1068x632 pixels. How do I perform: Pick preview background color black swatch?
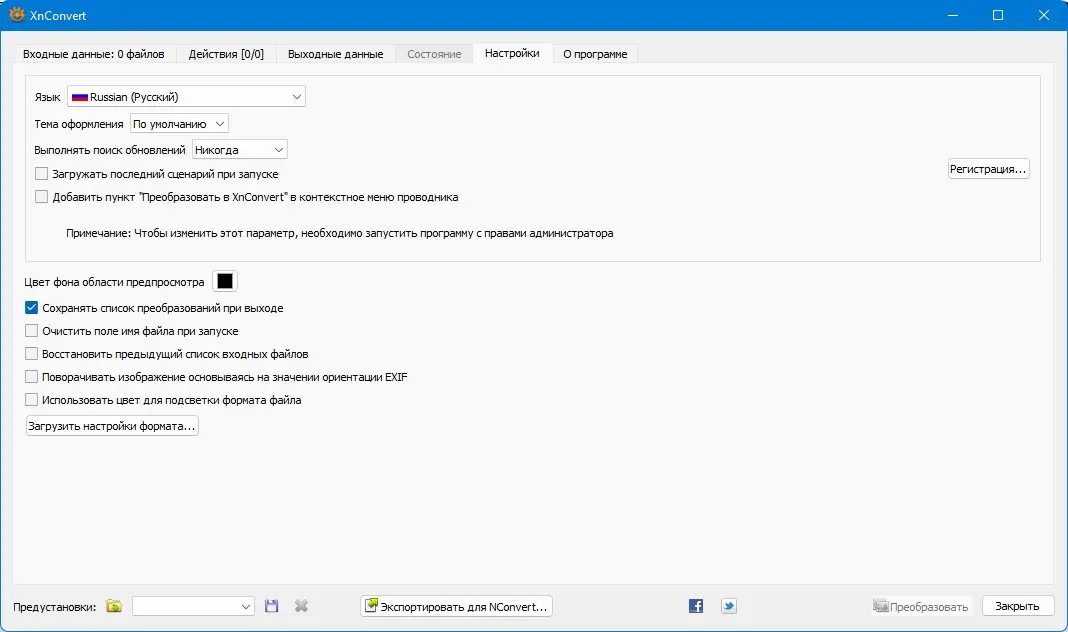pos(225,281)
